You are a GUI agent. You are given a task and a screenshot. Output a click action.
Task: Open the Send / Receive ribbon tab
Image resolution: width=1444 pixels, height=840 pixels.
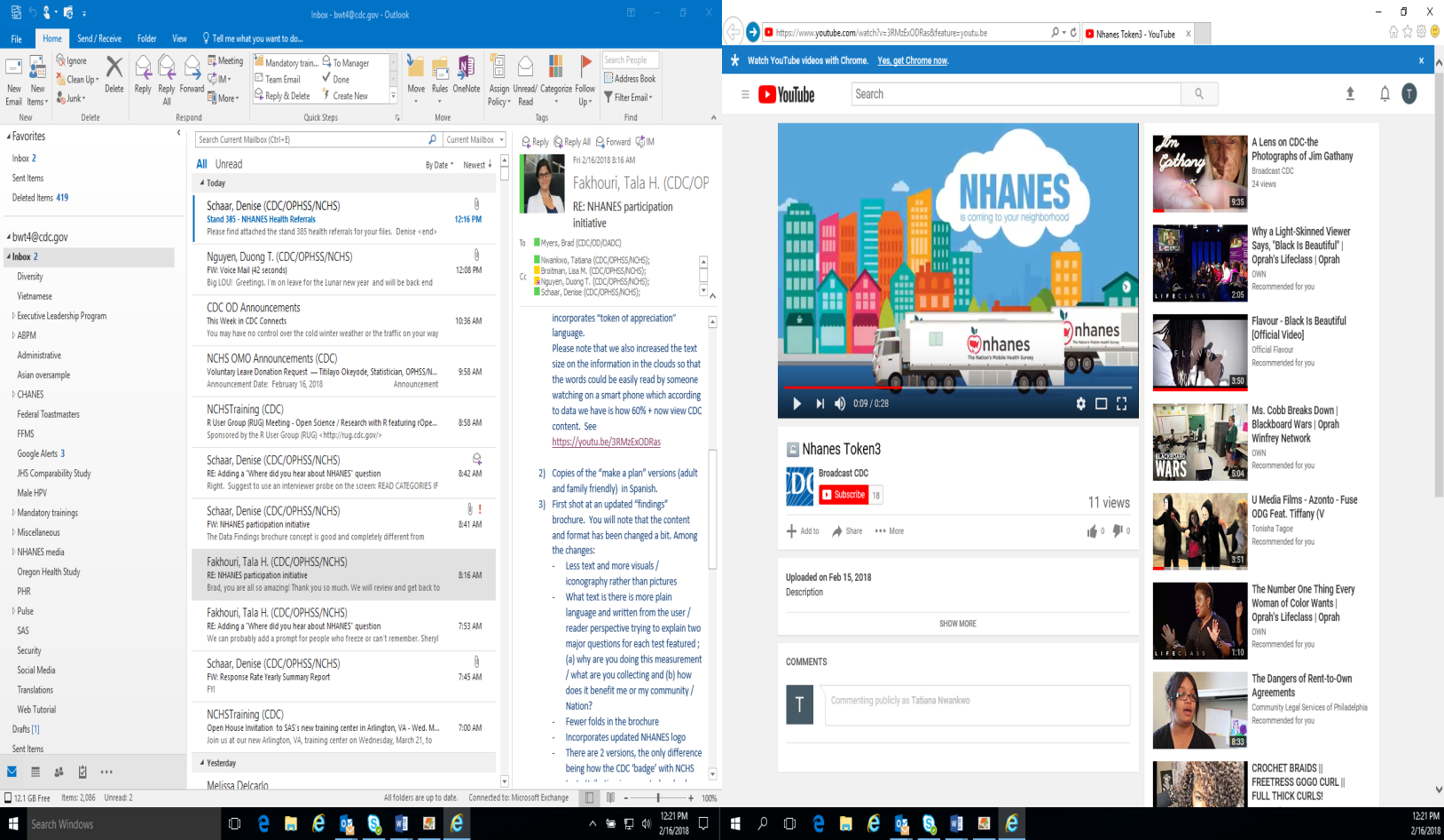click(x=98, y=38)
